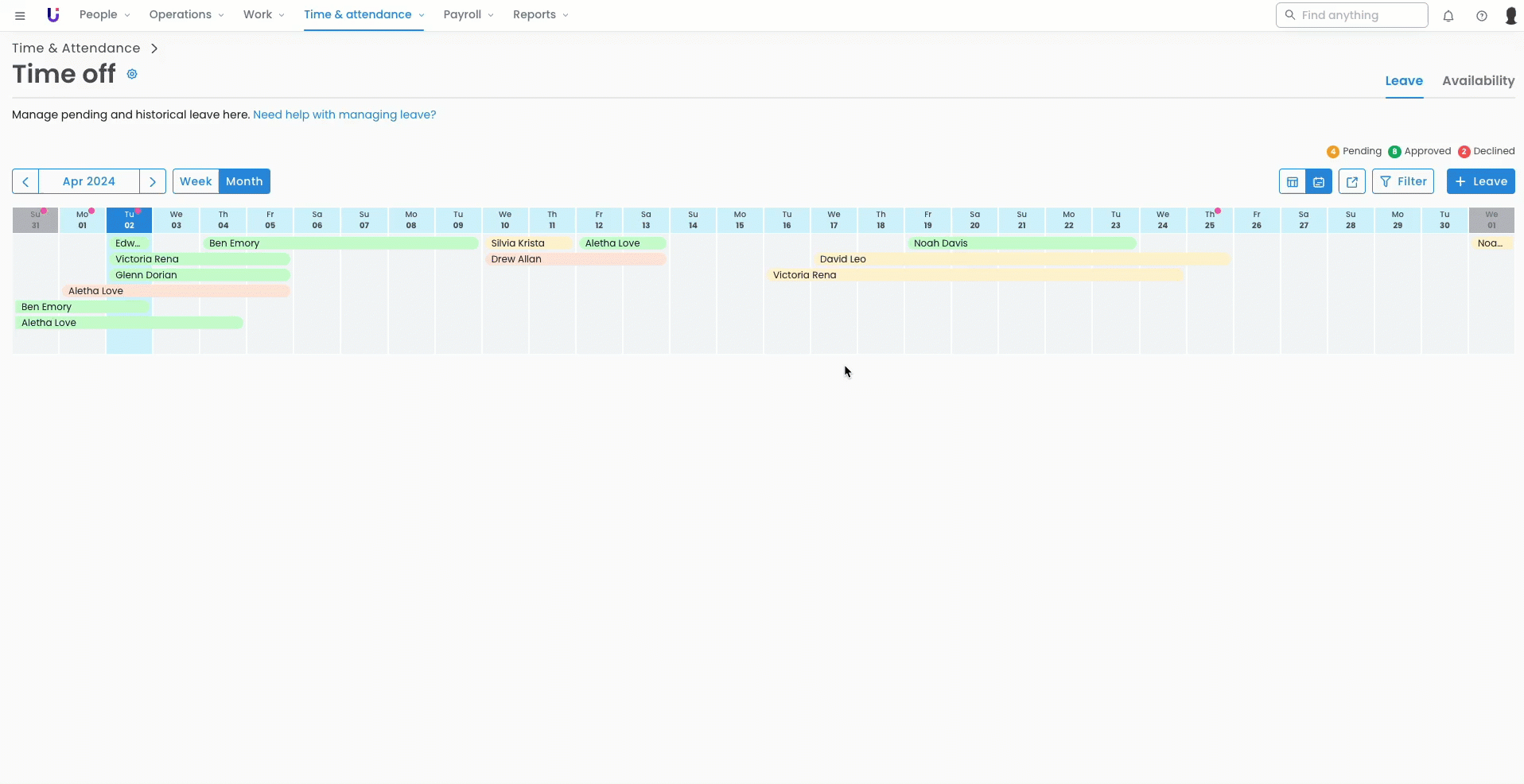Switch to table list view icon
The width and height of the screenshot is (1524, 784).
1292,182
